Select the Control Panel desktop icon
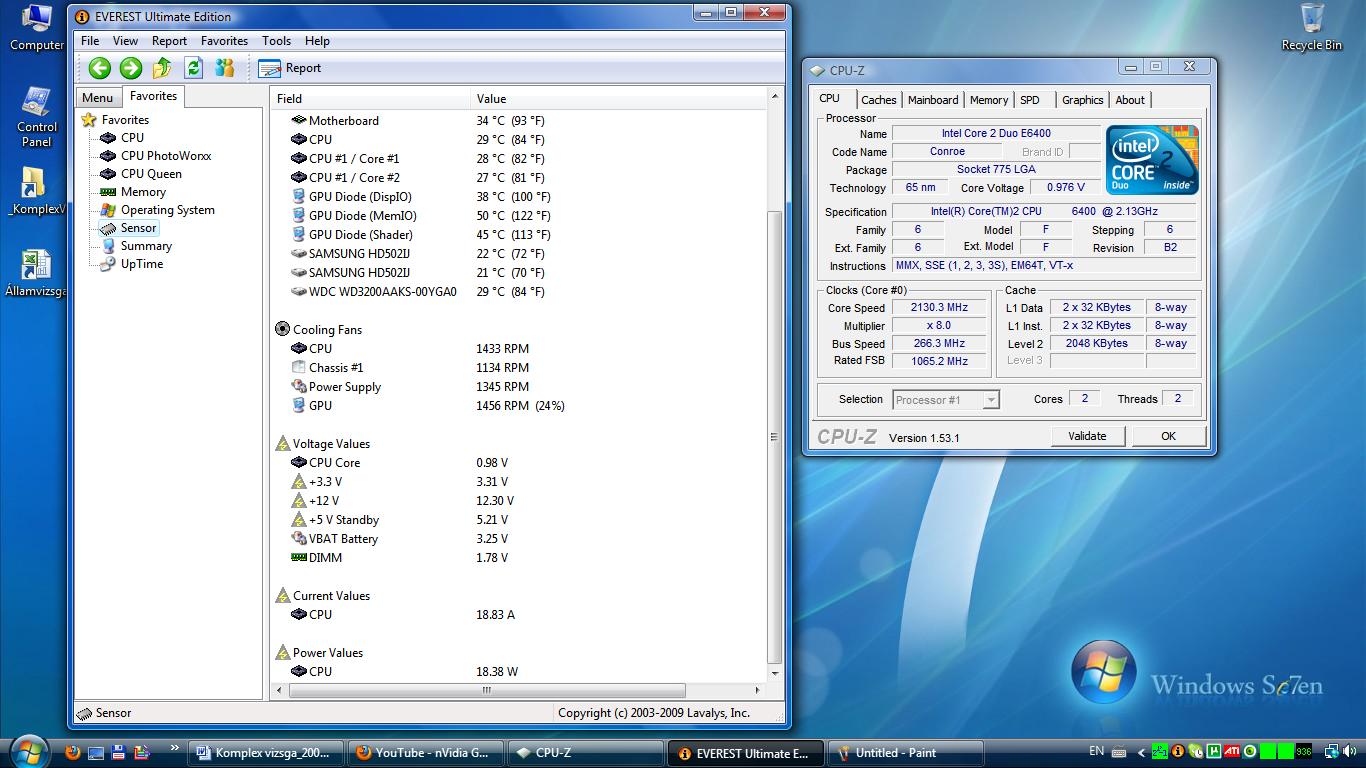This screenshot has width=1366, height=768. tap(37, 117)
